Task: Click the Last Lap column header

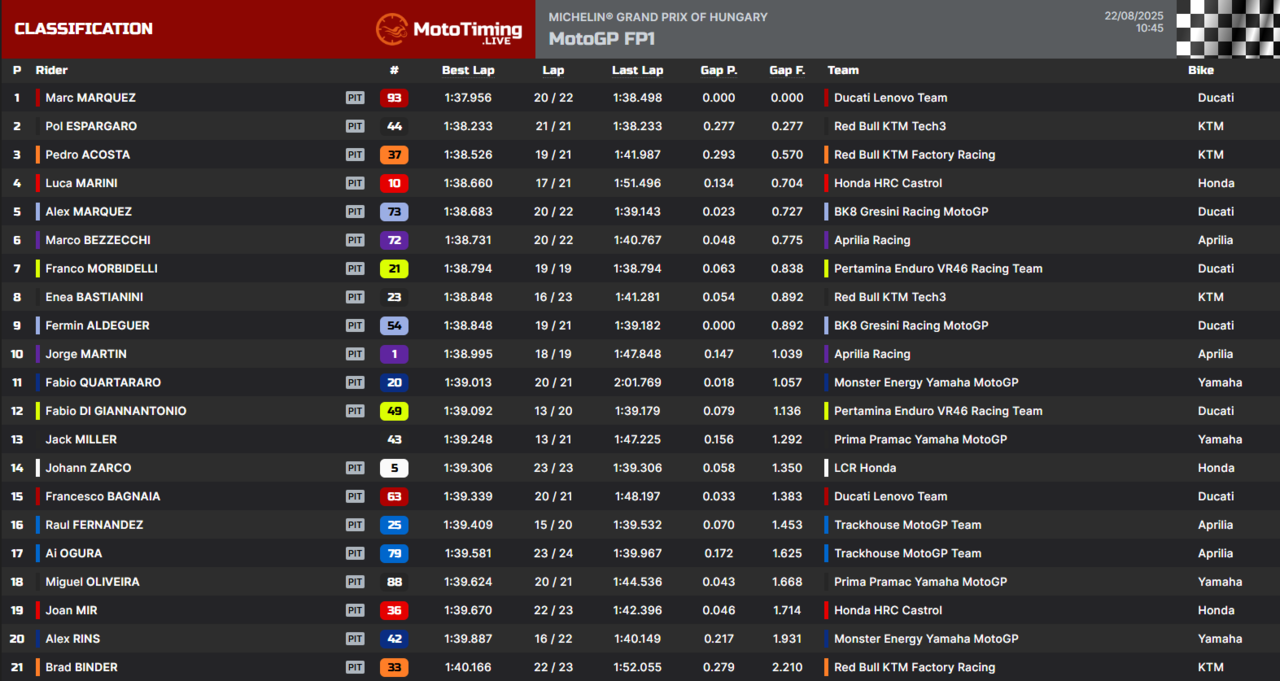Action: coord(638,70)
